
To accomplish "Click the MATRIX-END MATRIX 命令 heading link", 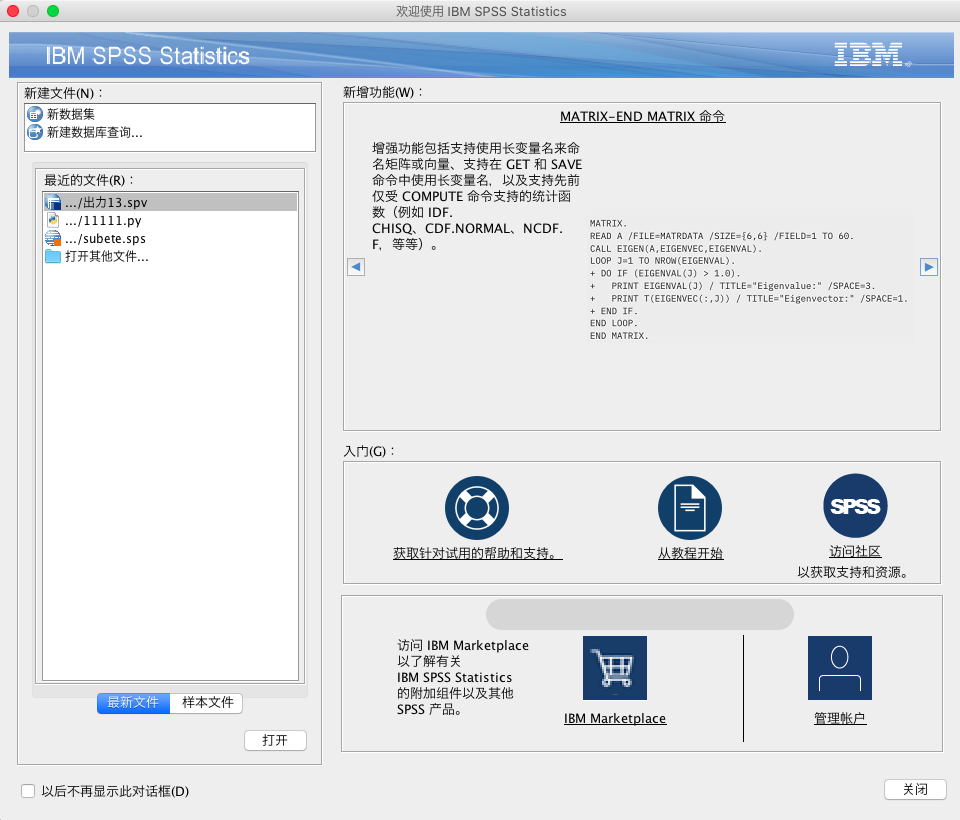I will [642, 116].
